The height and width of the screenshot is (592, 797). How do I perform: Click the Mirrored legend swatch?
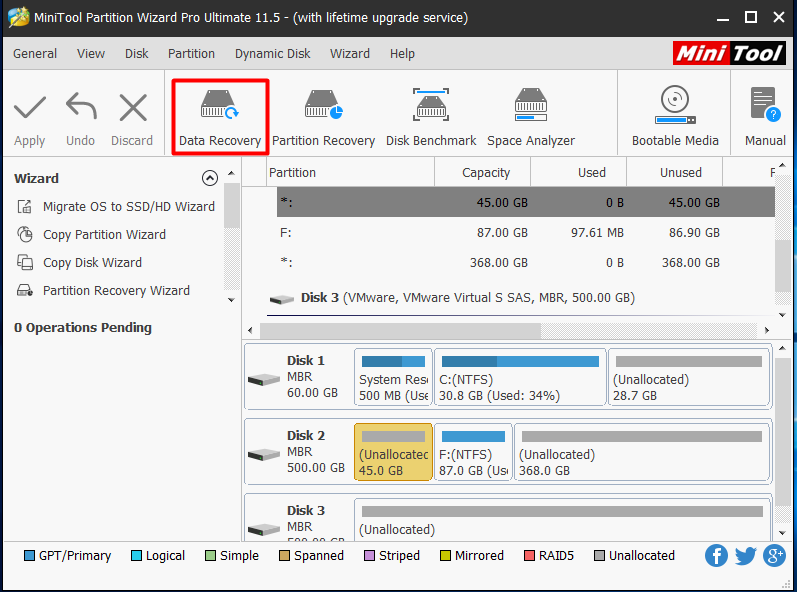click(x=445, y=555)
